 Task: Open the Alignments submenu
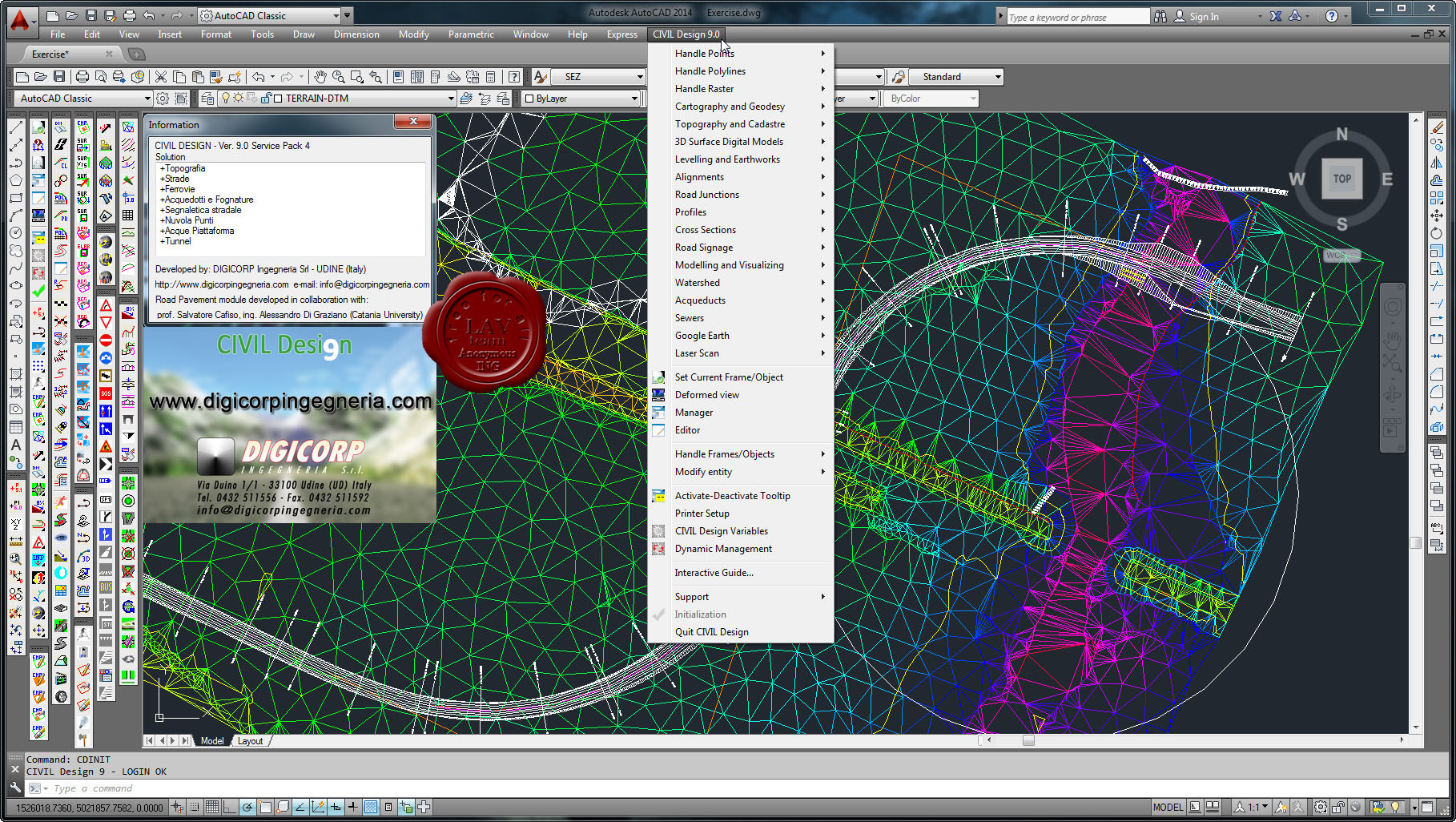click(x=741, y=177)
